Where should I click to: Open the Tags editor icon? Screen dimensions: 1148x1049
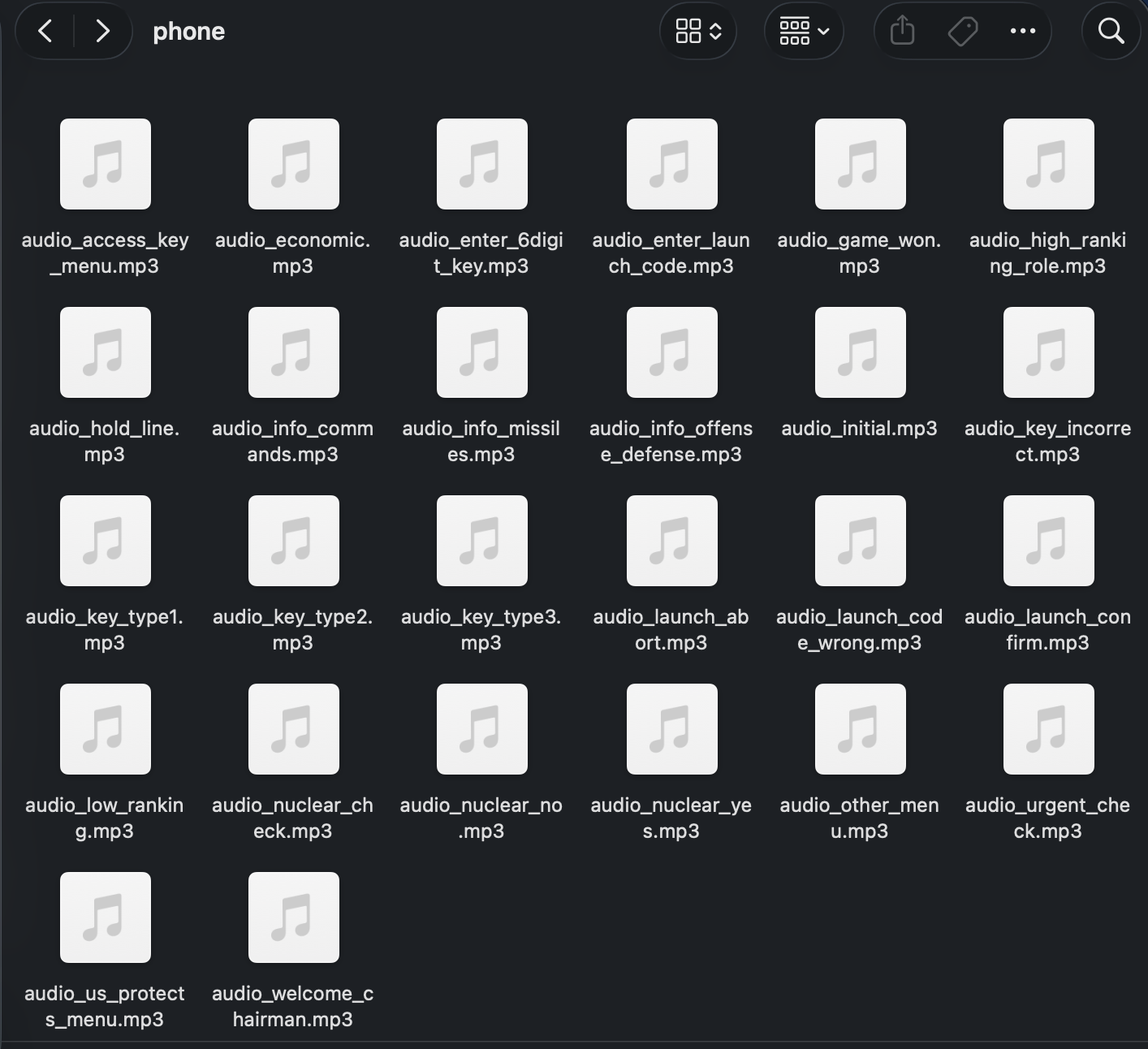click(962, 32)
